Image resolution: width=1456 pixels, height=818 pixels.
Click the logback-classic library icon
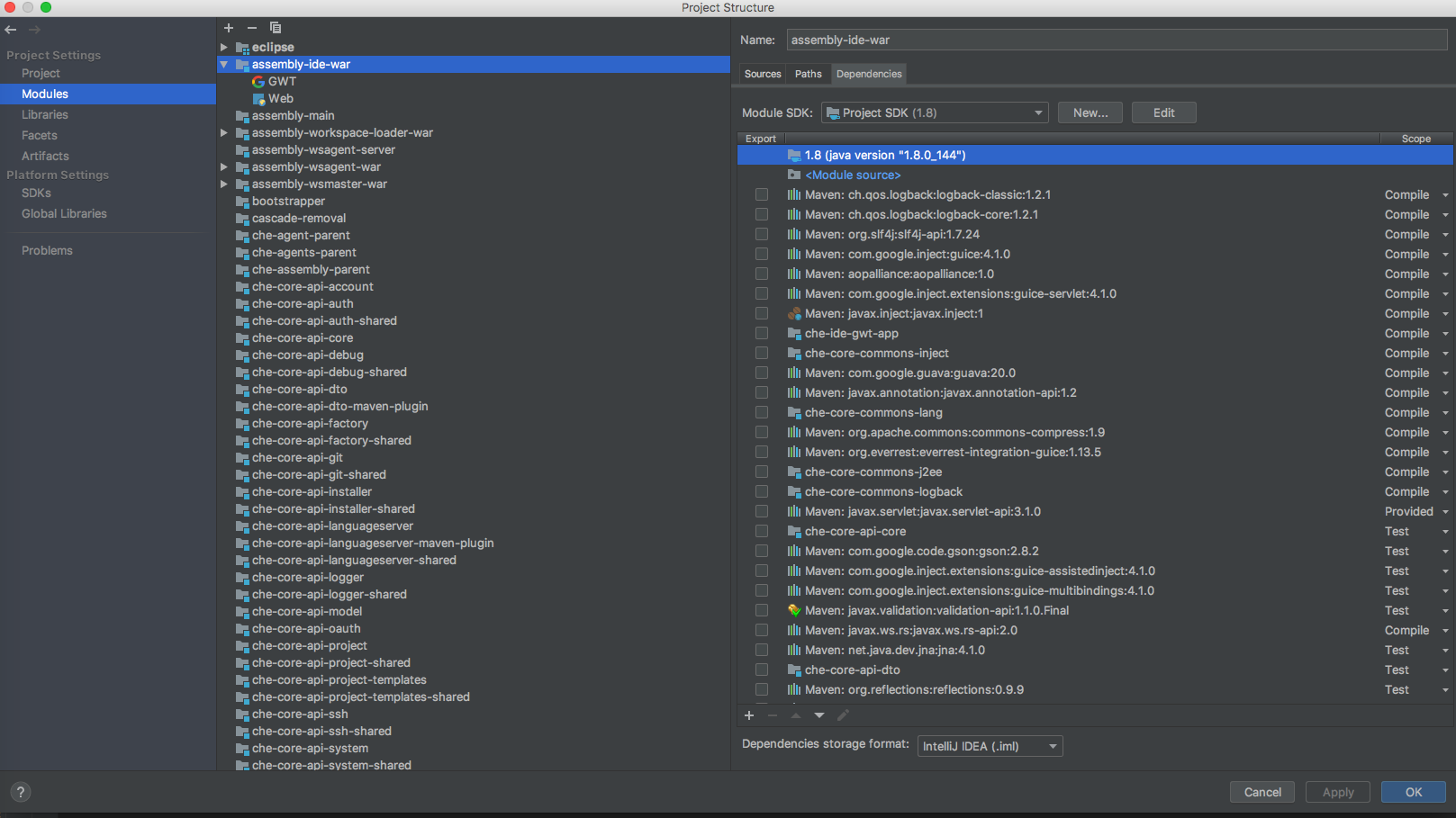pos(794,195)
